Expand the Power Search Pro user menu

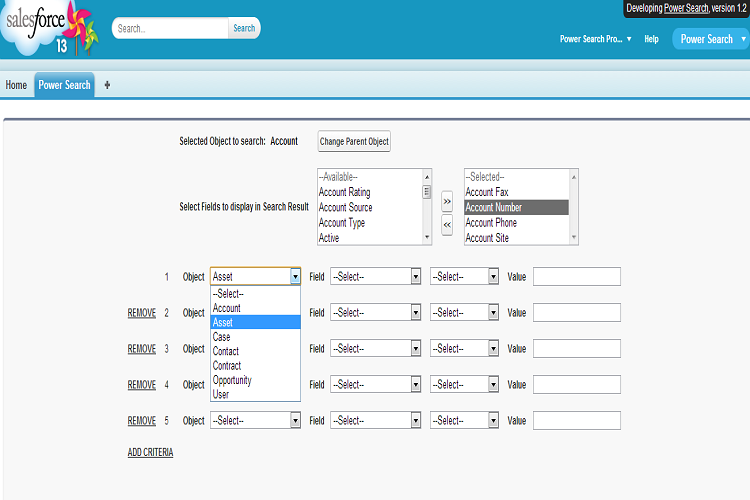(x=595, y=39)
